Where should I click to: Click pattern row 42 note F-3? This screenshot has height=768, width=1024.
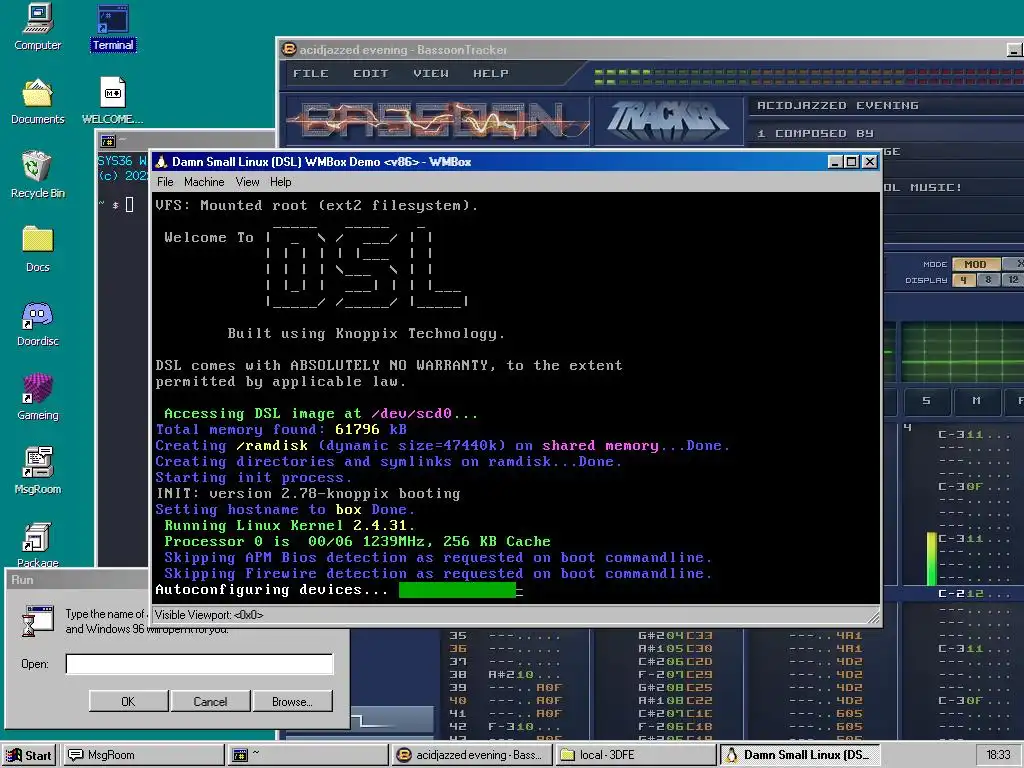511,726
